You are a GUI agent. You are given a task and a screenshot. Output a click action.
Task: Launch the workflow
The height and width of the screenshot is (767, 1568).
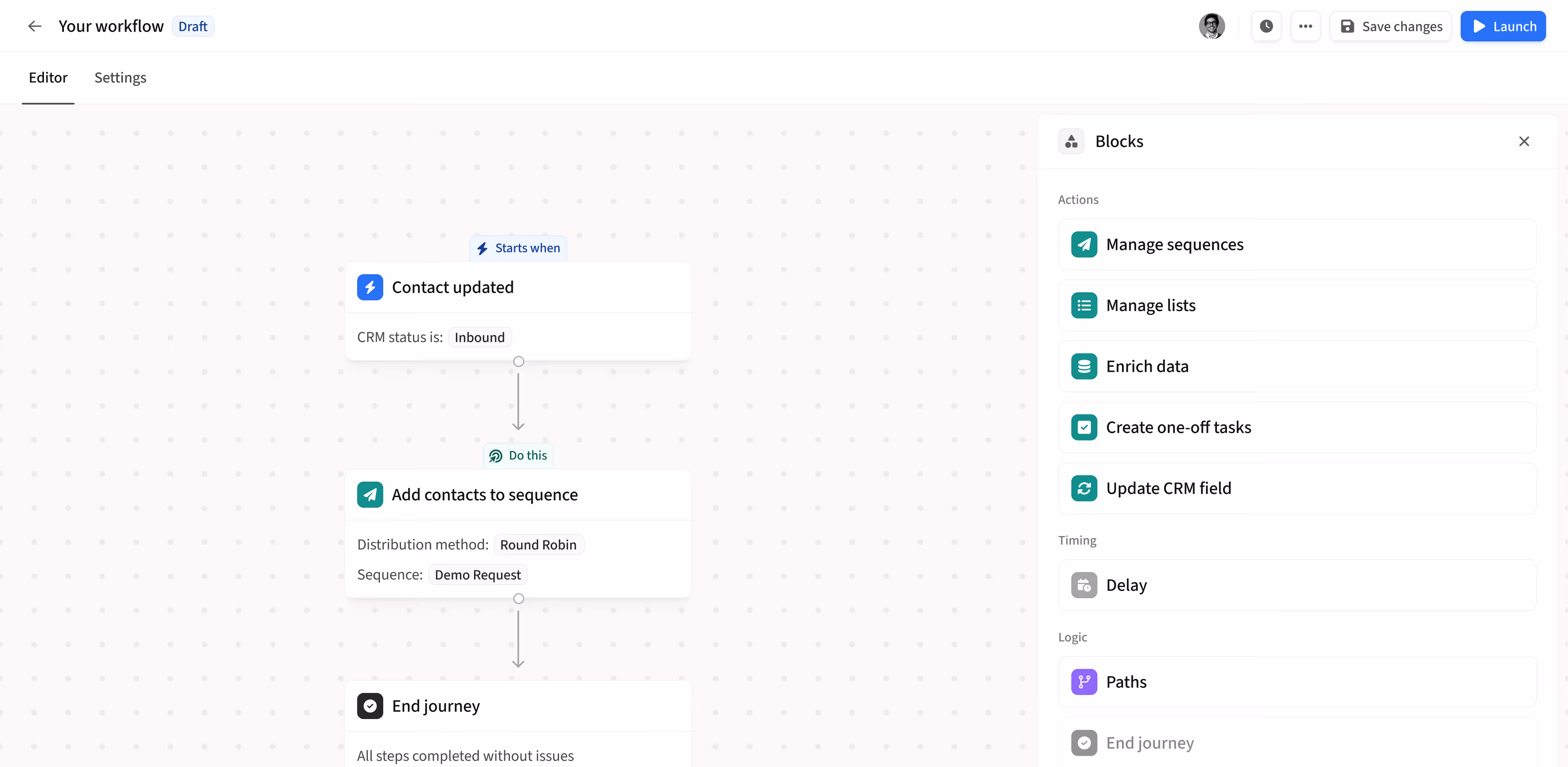pyautogui.click(x=1503, y=26)
